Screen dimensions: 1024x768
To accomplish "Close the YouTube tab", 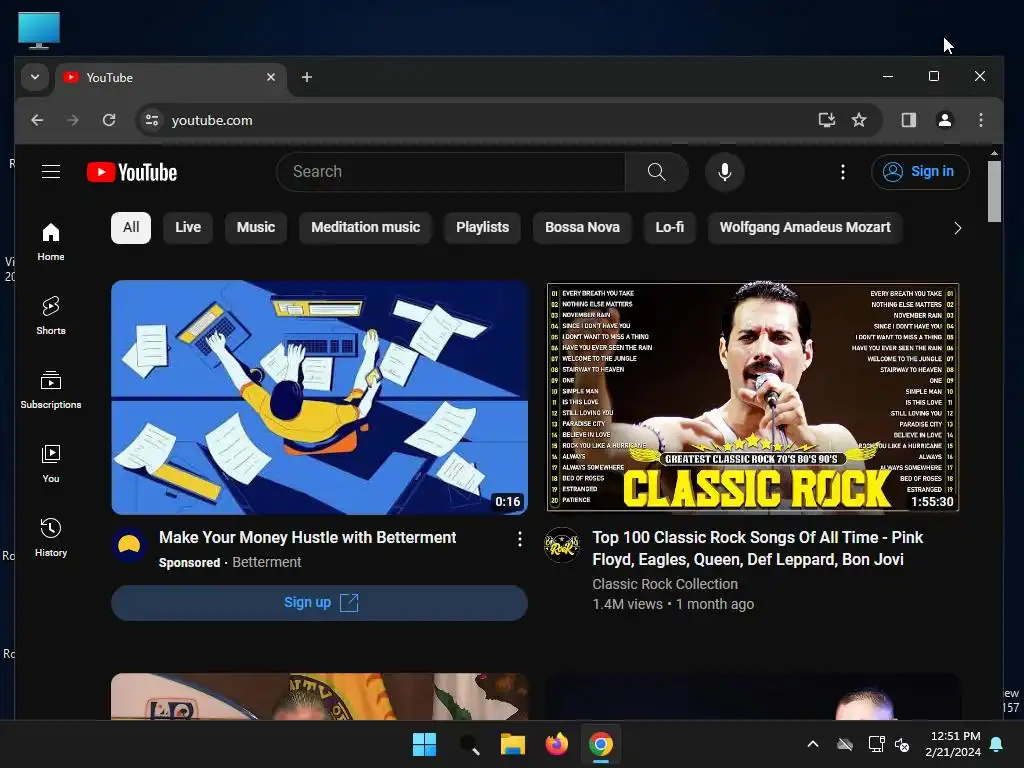I will pyautogui.click(x=271, y=77).
